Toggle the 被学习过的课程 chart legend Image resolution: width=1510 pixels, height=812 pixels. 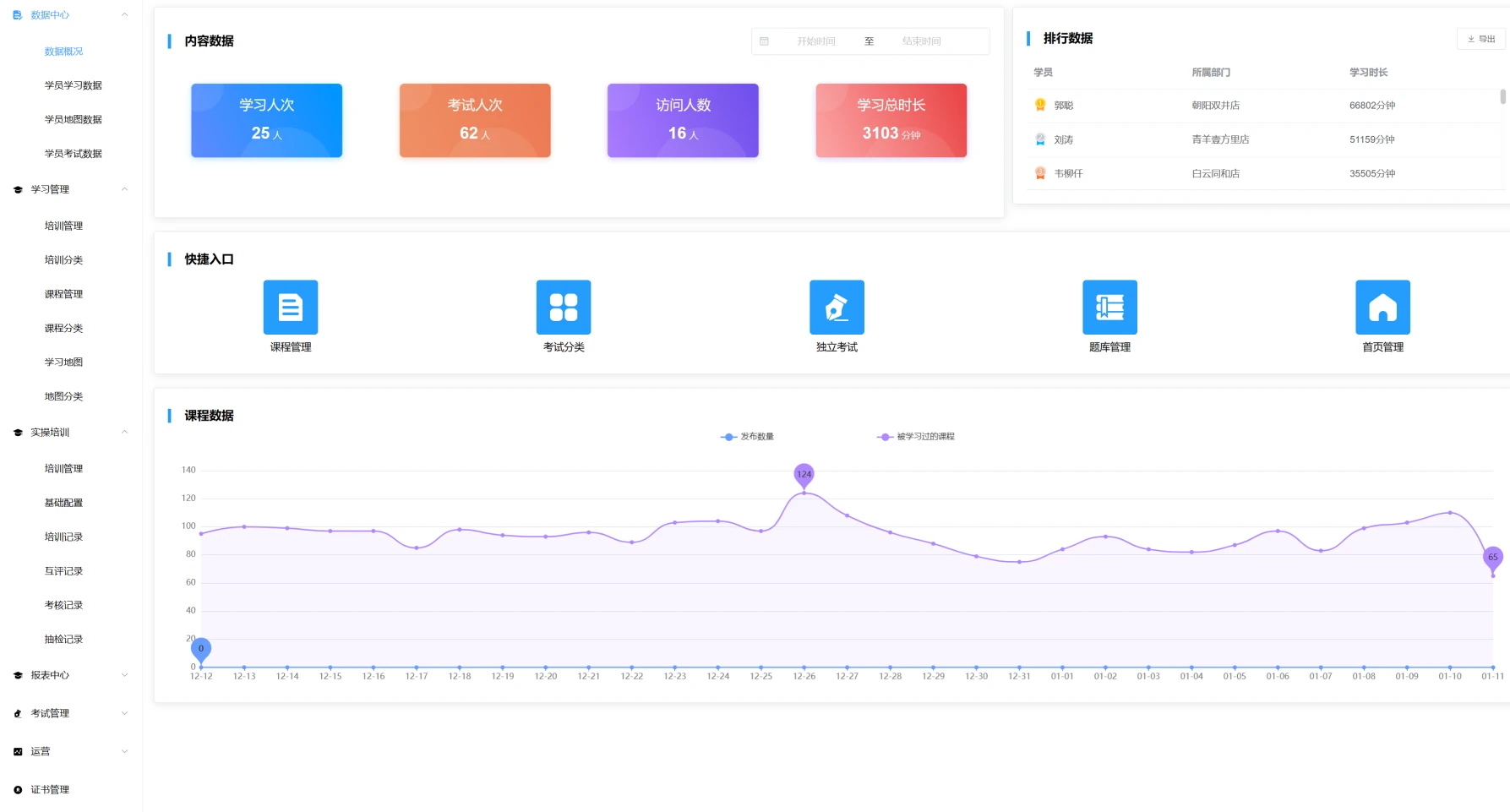click(x=916, y=437)
